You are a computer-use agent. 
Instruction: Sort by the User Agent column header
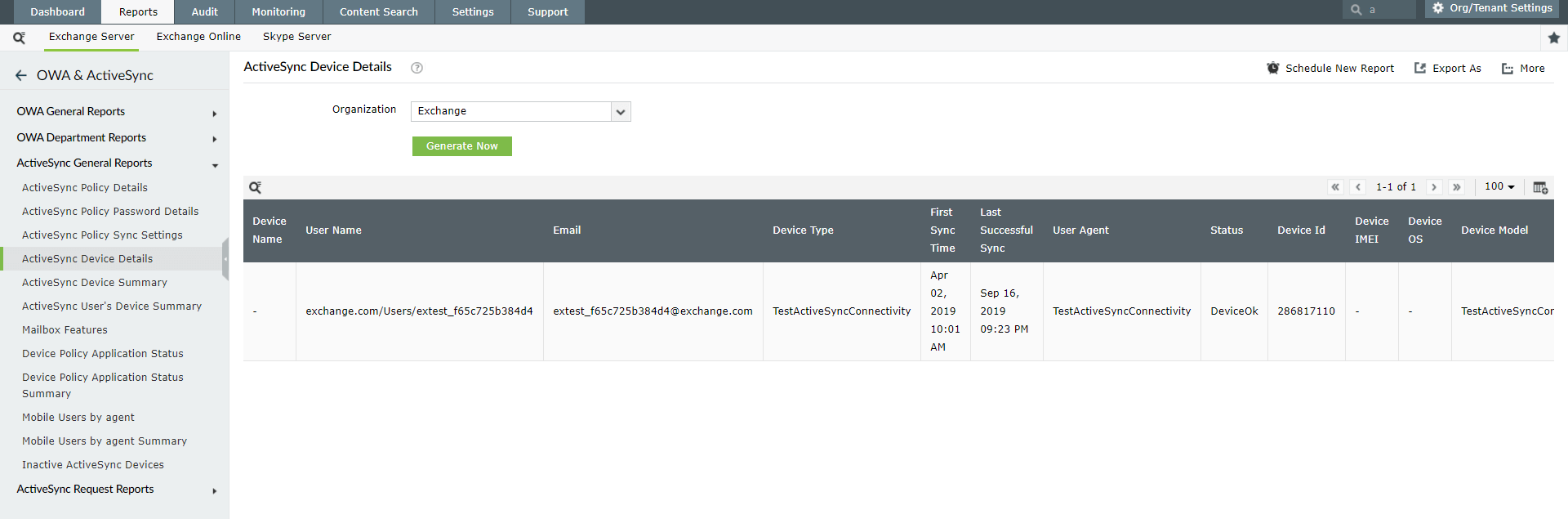(x=1080, y=230)
